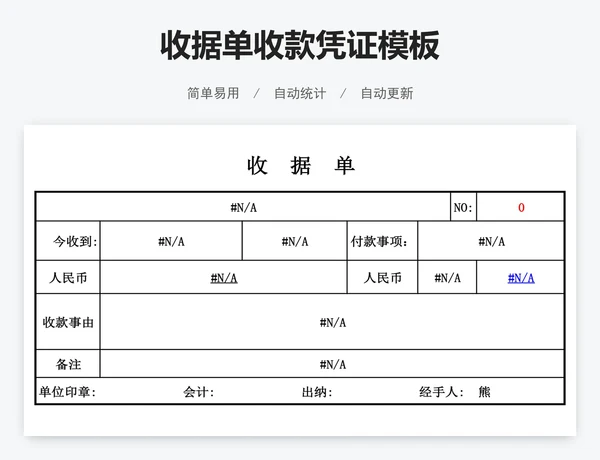
Task: Select the red 0 receipt number cell
Action: point(520,207)
